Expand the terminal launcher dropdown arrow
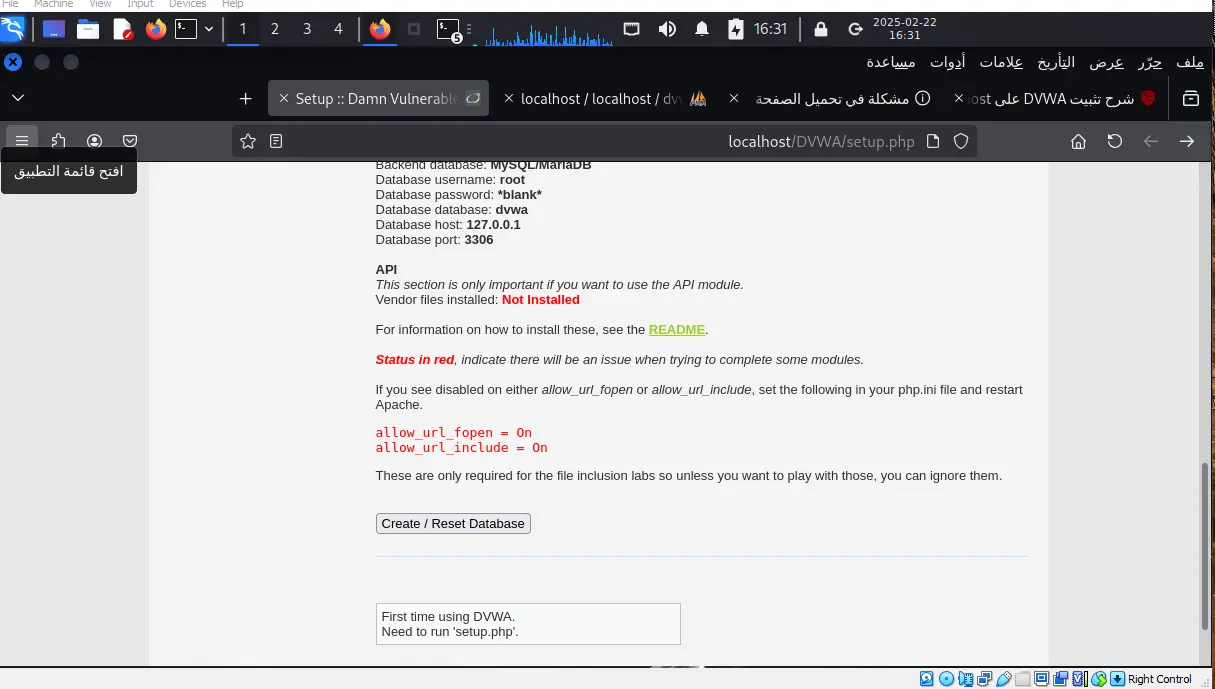1215x689 pixels. tap(209, 29)
